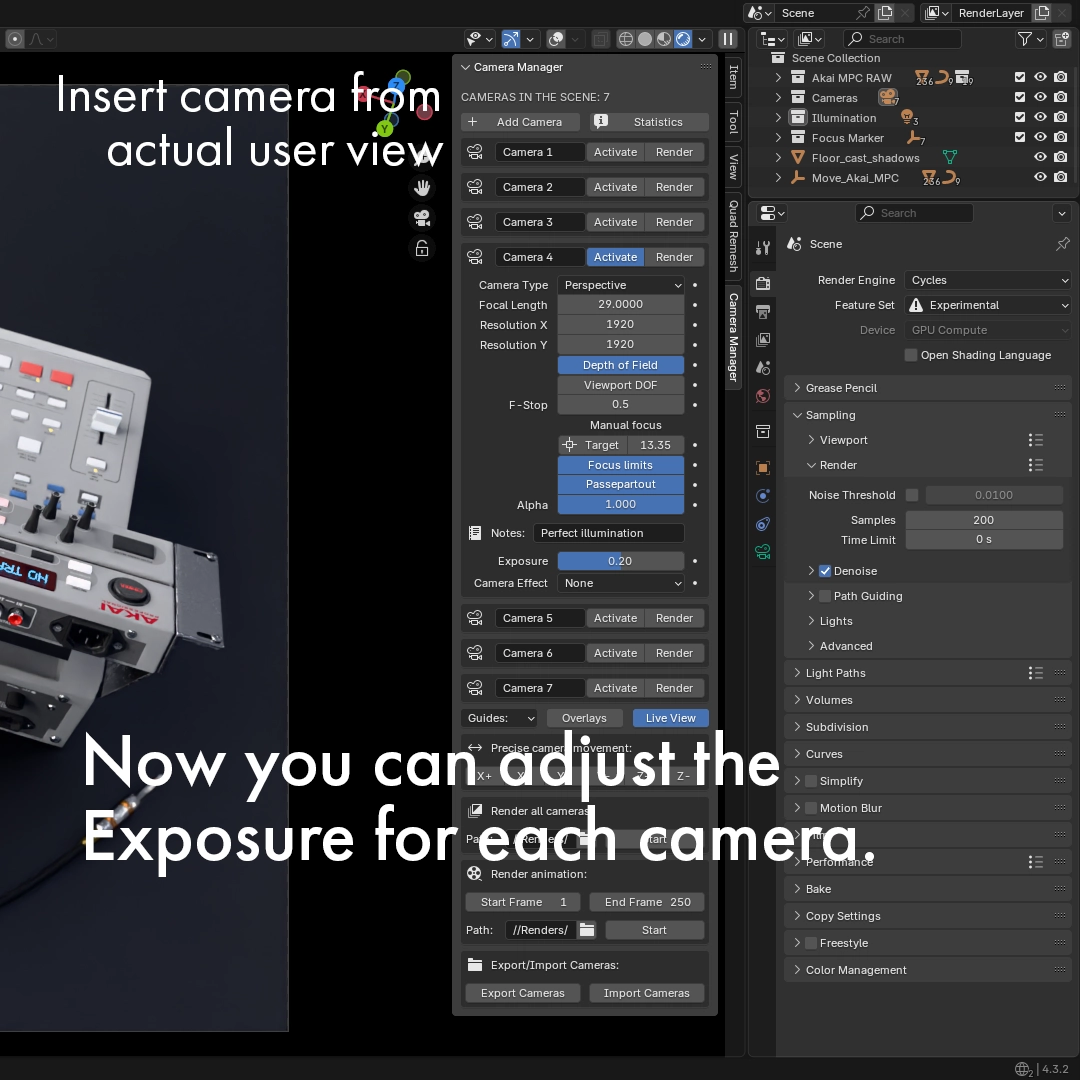1080x1080 pixels.
Task: Hide the Floor_cast_shadows object in viewport
Action: [1040, 157]
